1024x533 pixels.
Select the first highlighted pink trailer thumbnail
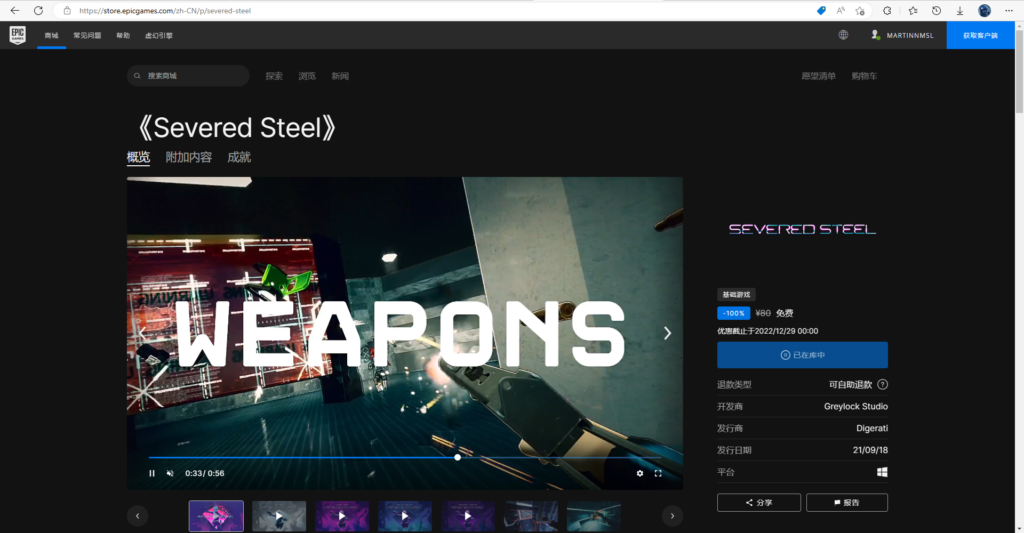coord(216,516)
